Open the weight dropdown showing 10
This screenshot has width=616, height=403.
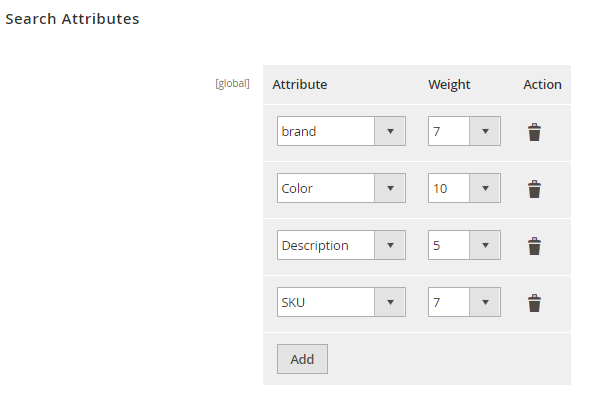[464, 188]
